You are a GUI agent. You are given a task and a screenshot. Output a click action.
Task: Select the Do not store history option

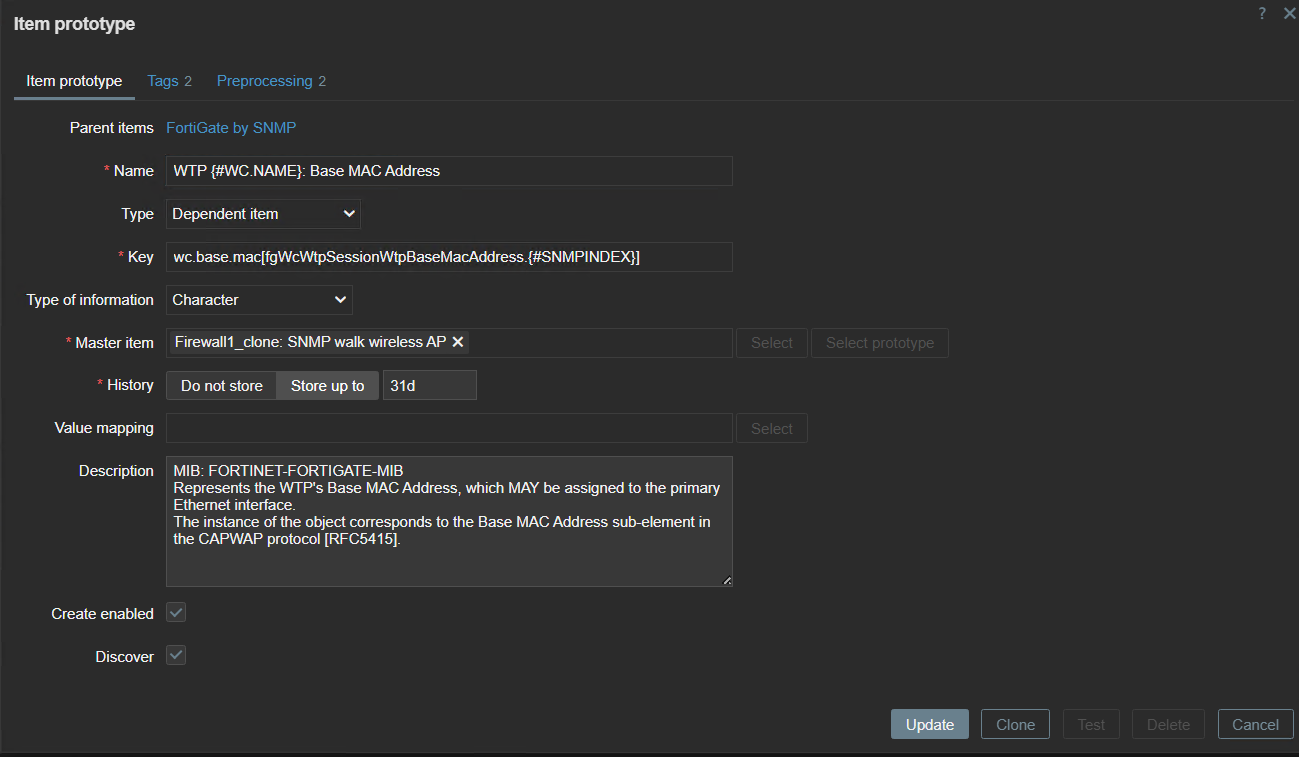pyautogui.click(x=222, y=386)
